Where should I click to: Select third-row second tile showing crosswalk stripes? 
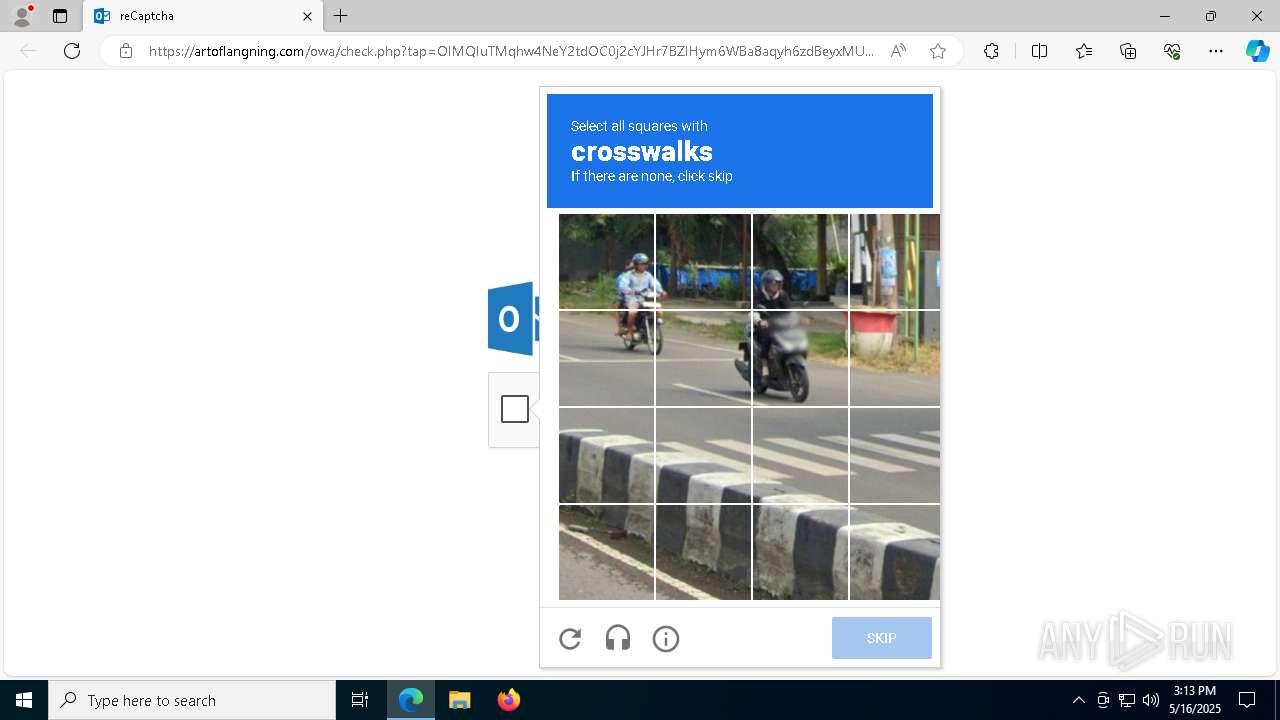tap(703, 455)
